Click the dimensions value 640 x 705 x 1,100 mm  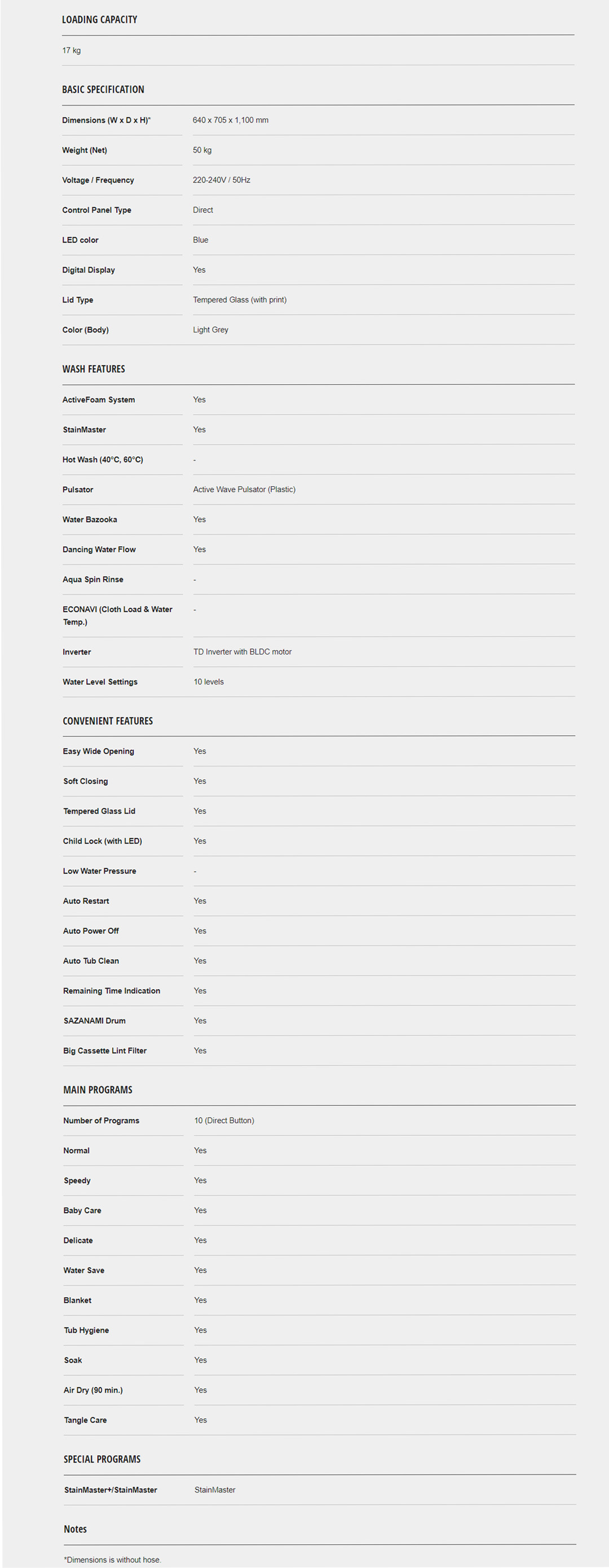pos(230,120)
